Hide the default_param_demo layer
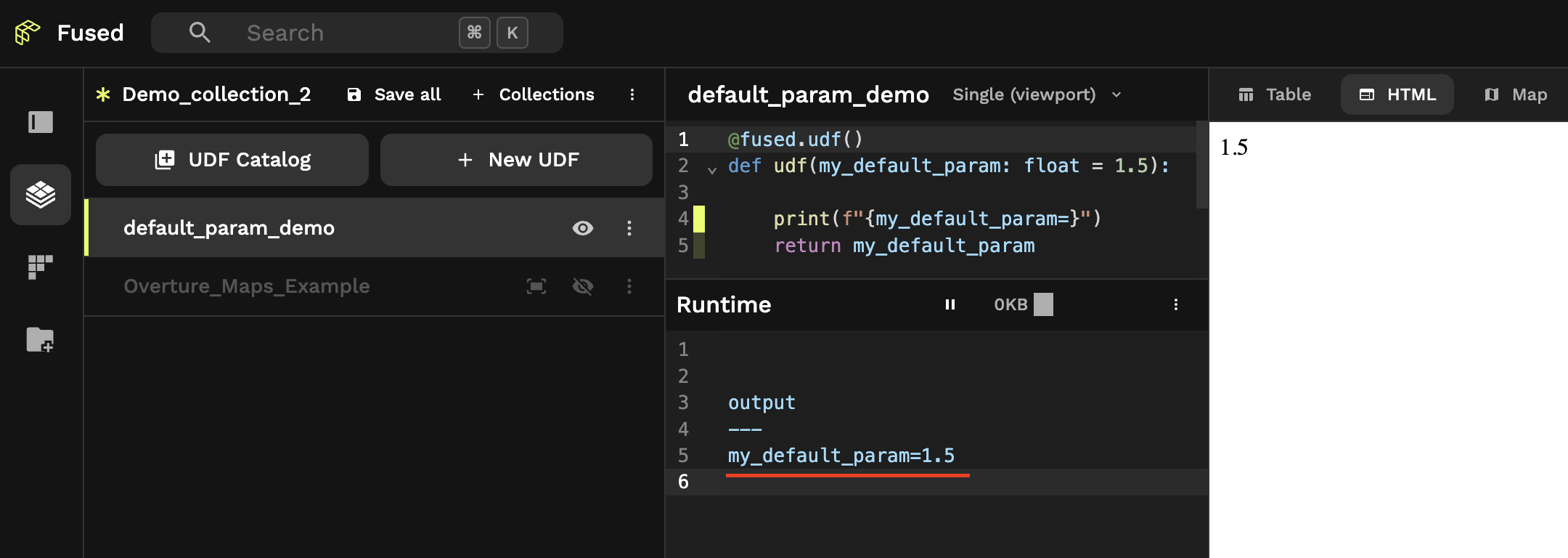 click(583, 228)
